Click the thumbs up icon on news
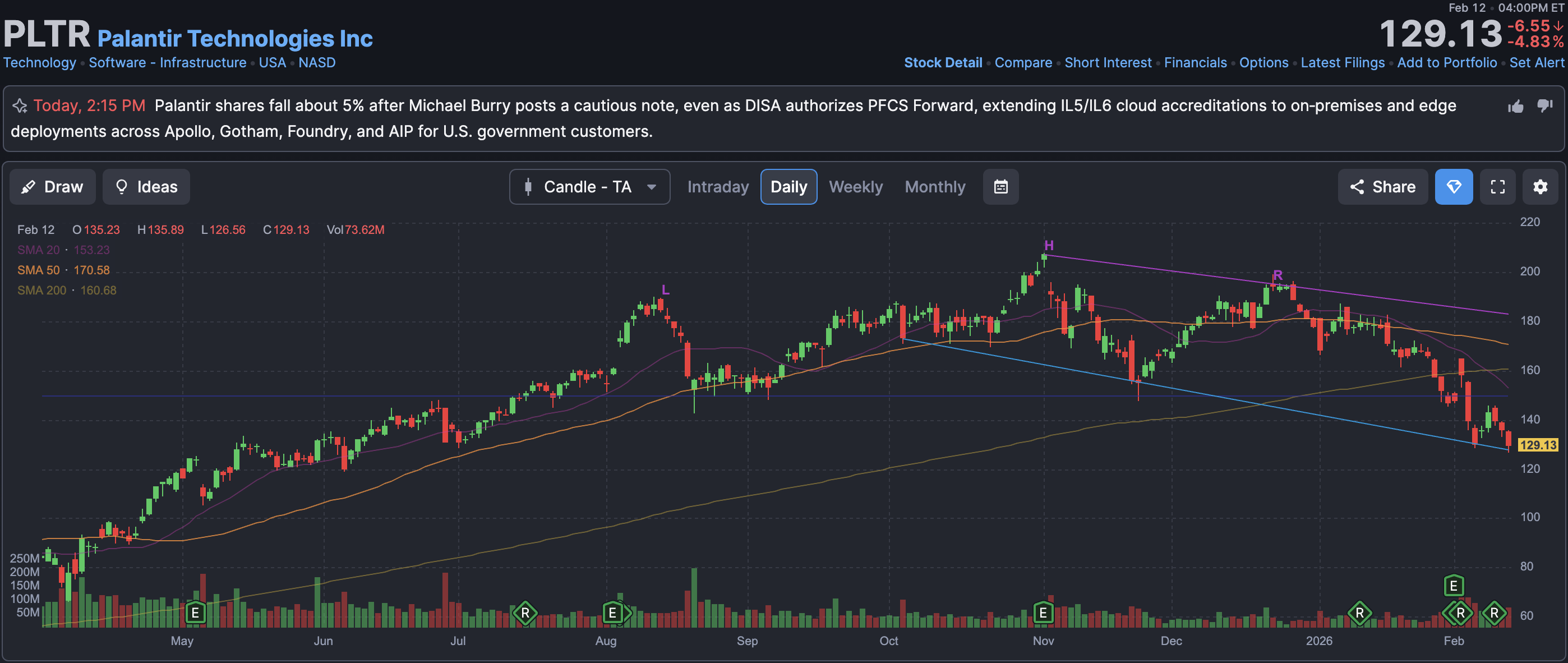Image resolution: width=1568 pixels, height=663 pixels. coord(1516,107)
